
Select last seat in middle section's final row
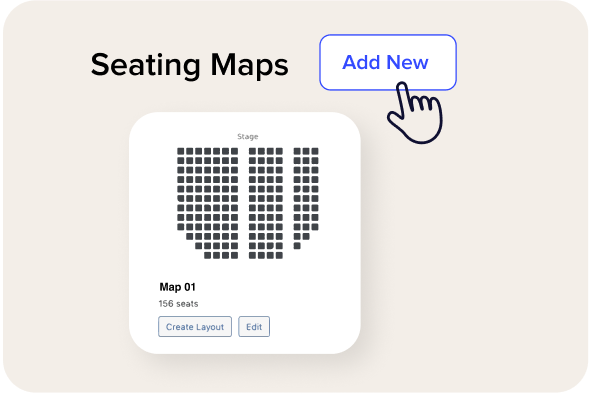pos(279,255)
